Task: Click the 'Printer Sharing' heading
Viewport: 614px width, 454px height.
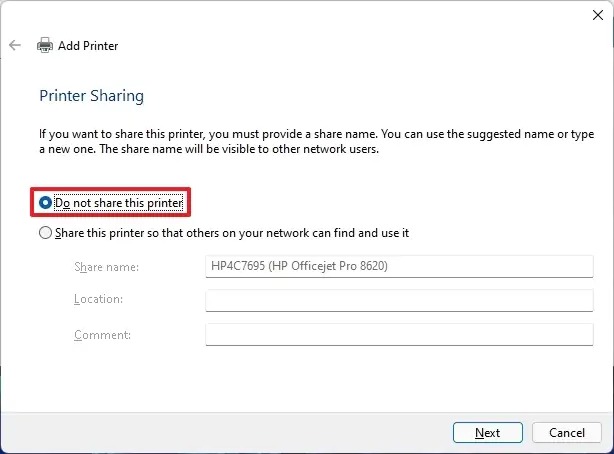Action: pos(91,96)
